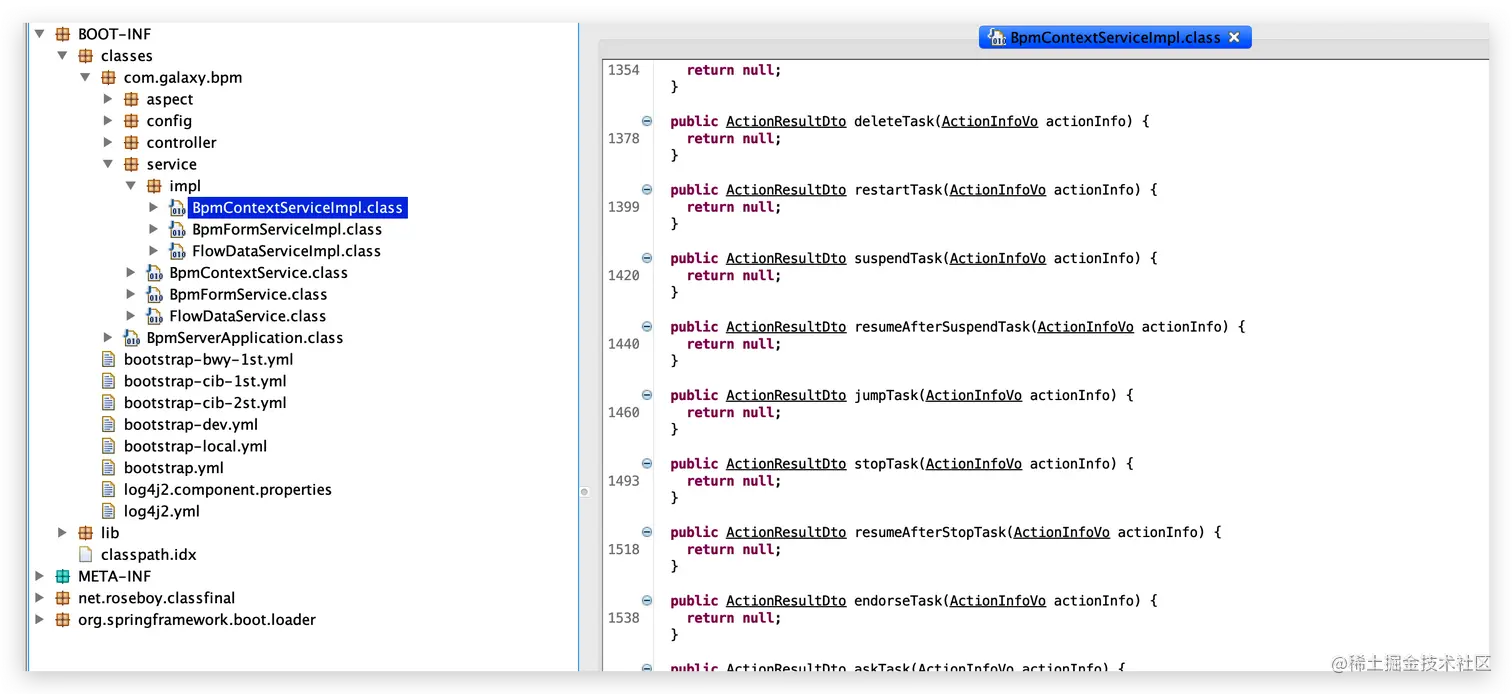Screen dimensions: 1512x694
Task: Collapse the com.galaxy.bpm package
Action: pyautogui.click(x=86, y=78)
